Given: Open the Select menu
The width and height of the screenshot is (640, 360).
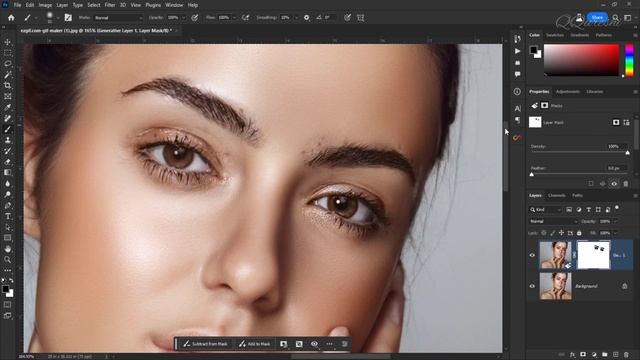Looking at the screenshot, I should pyautogui.click(x=93, y=5).
